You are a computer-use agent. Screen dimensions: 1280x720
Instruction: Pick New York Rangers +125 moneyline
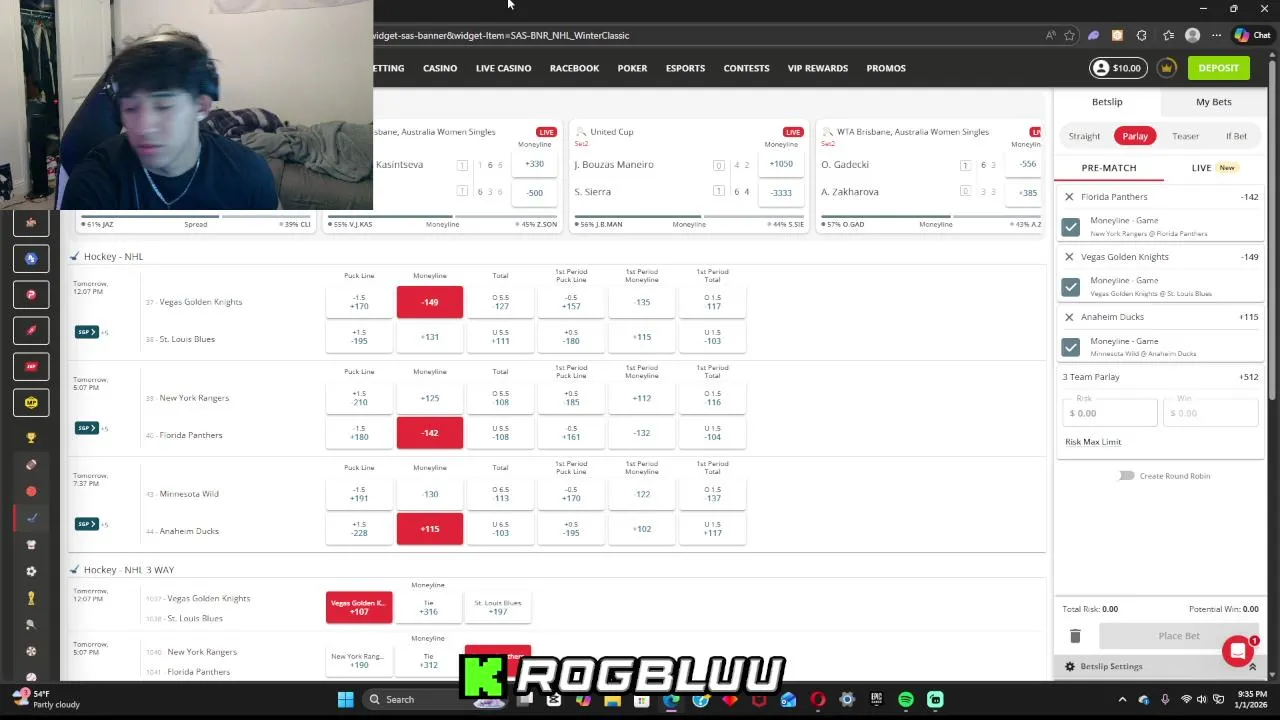click(430, 398)
